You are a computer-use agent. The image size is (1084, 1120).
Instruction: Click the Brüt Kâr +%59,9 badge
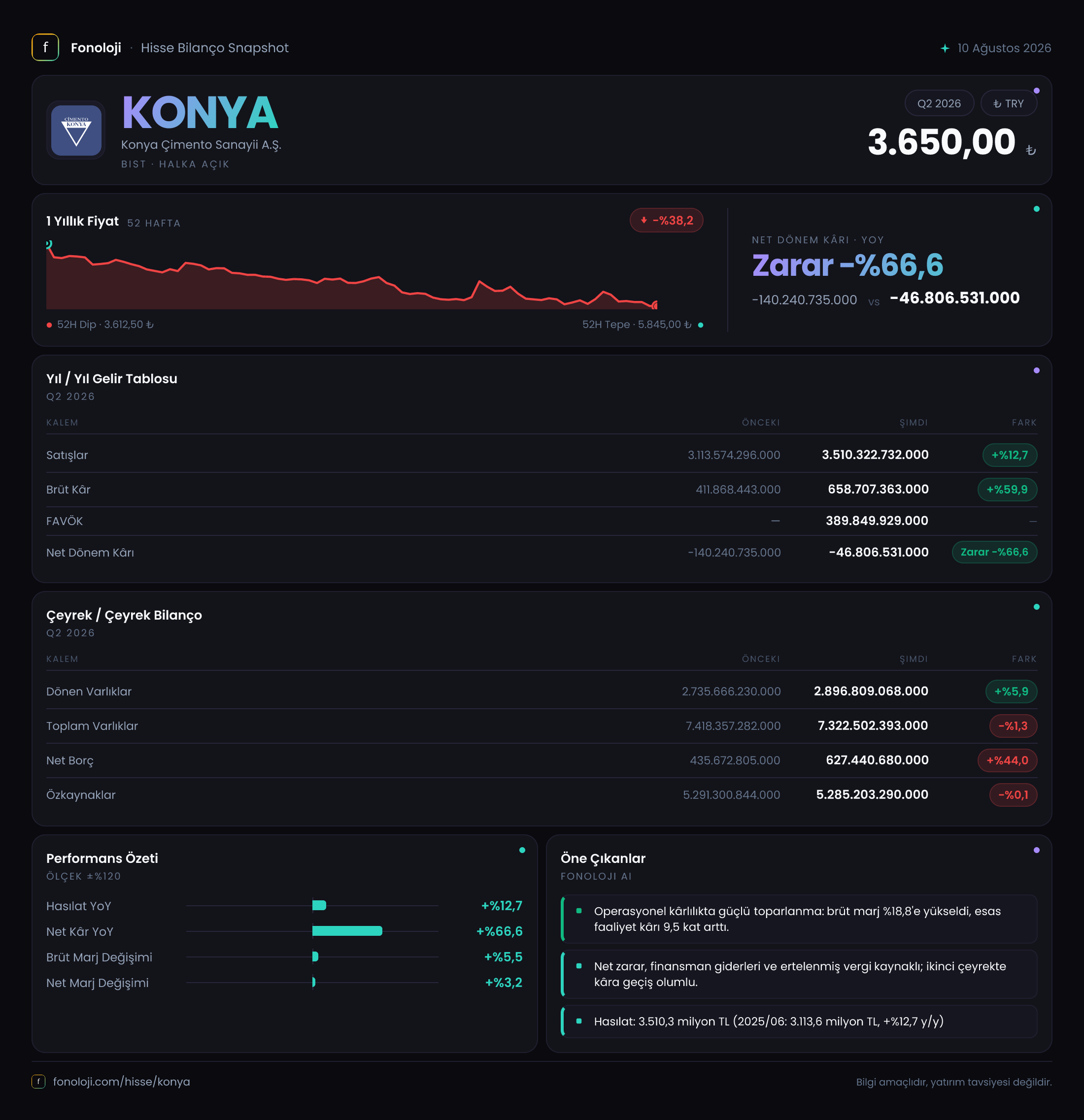coord(1008,490)
